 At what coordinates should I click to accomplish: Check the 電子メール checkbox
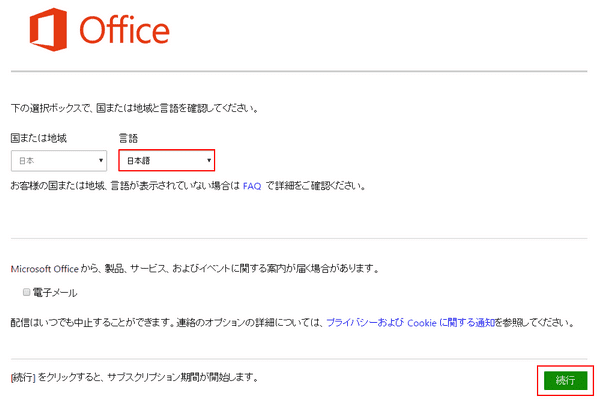click(26, 292)
